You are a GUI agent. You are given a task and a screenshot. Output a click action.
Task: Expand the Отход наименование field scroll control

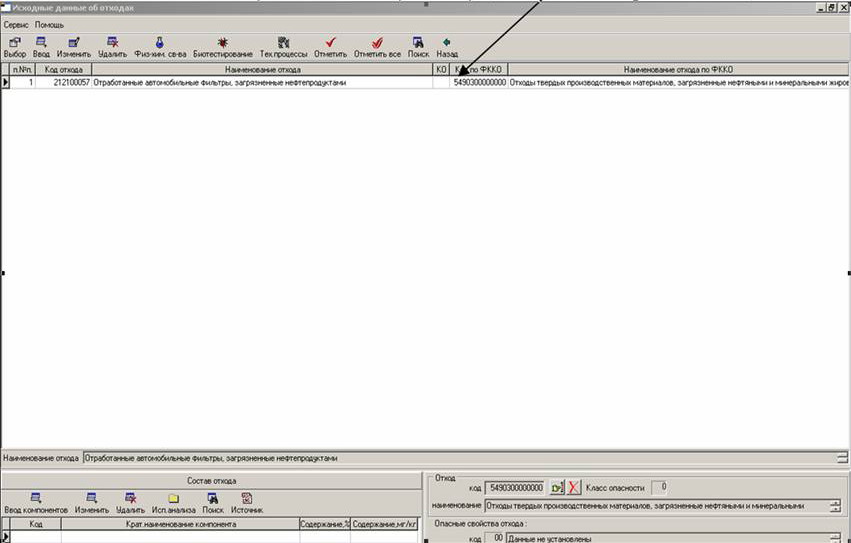[836, 506]
